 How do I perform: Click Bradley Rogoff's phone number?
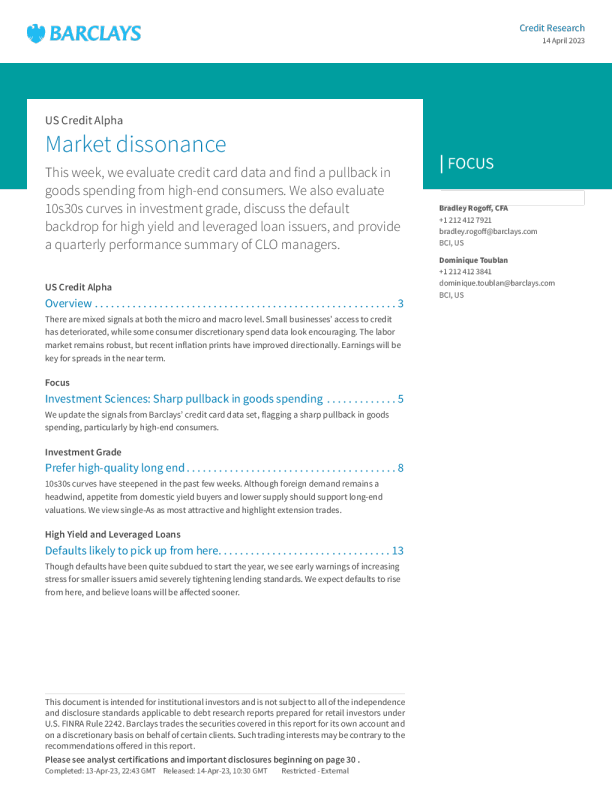click(x=465, y=220)
